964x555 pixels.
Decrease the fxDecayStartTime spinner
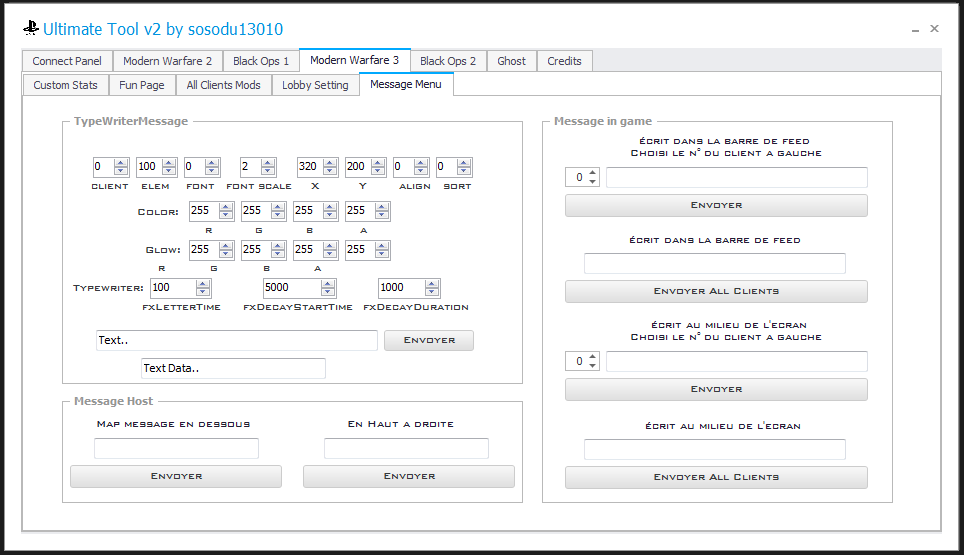pyautogui.click(x=328, y=292)
